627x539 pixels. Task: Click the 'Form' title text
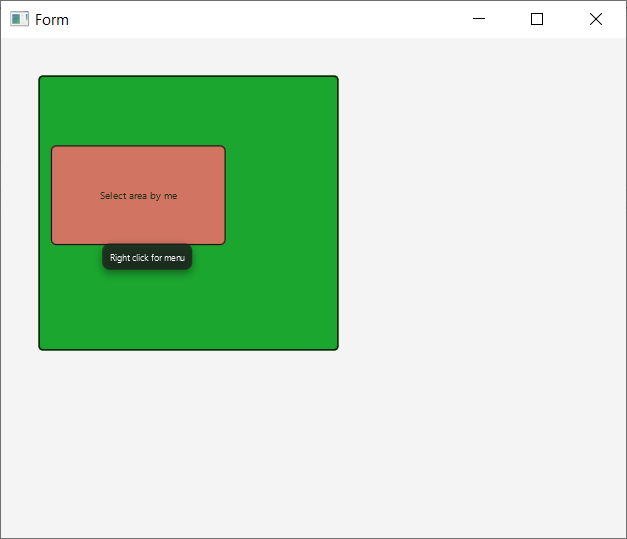[52, 20]
